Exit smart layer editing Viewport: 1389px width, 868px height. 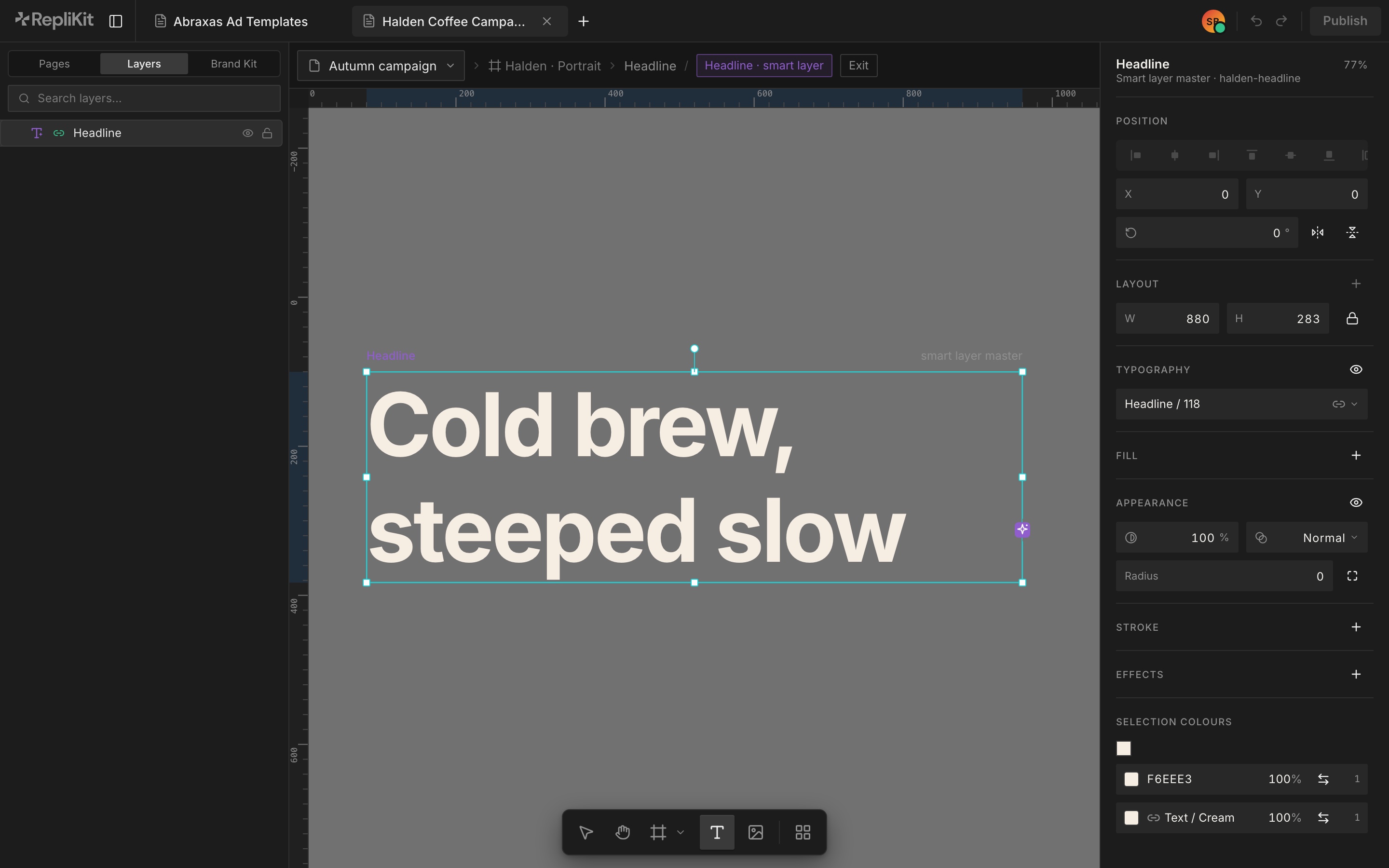pyautogui.click(x=858, y=66)
